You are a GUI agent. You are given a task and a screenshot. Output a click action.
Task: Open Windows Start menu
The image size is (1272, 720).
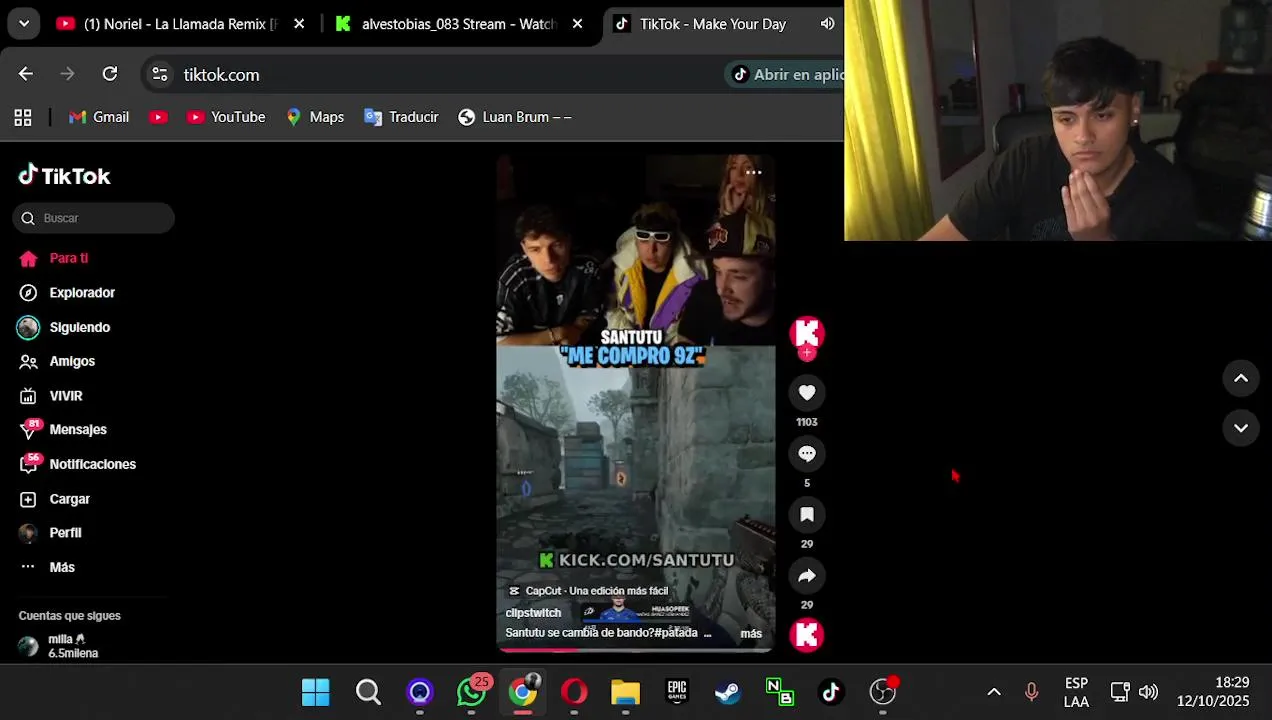click(316, 692)
